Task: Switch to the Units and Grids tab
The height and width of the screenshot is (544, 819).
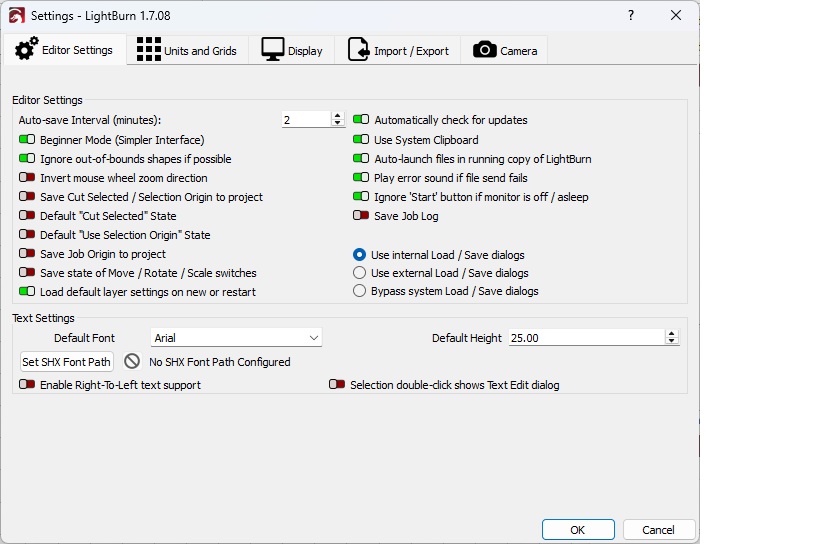Action: (x=188, y=50)
